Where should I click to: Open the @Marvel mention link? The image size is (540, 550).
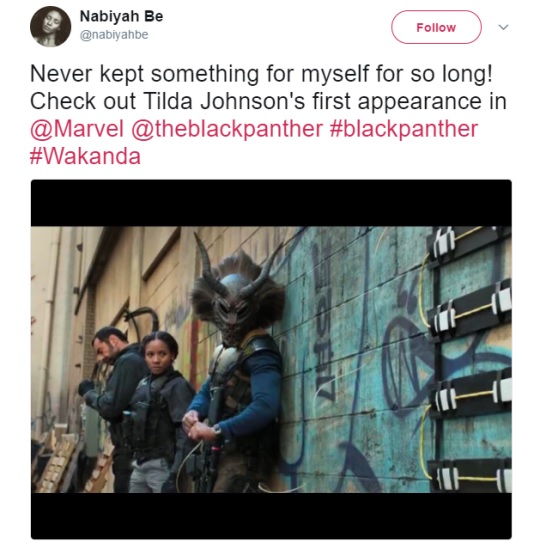pyautogui.click(x=77, y=129)
